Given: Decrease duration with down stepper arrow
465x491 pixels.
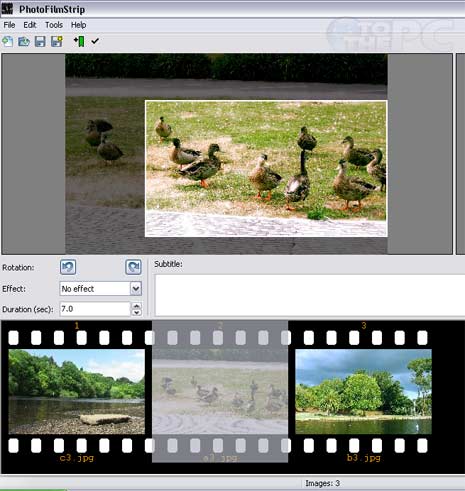Looking at the screenshot, I should pyautogui.click(x=136, y=312).
